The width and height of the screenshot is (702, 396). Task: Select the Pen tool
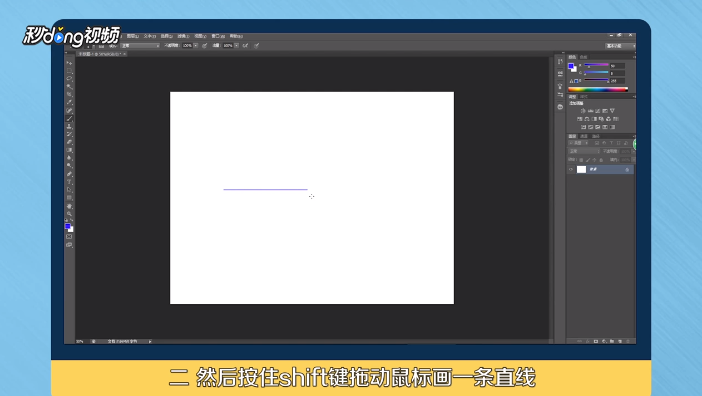pyautogui.click(x=69, y=174)
